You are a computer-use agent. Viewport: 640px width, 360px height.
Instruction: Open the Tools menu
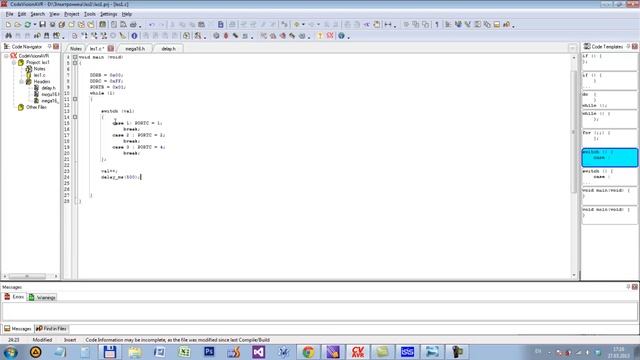89,14
